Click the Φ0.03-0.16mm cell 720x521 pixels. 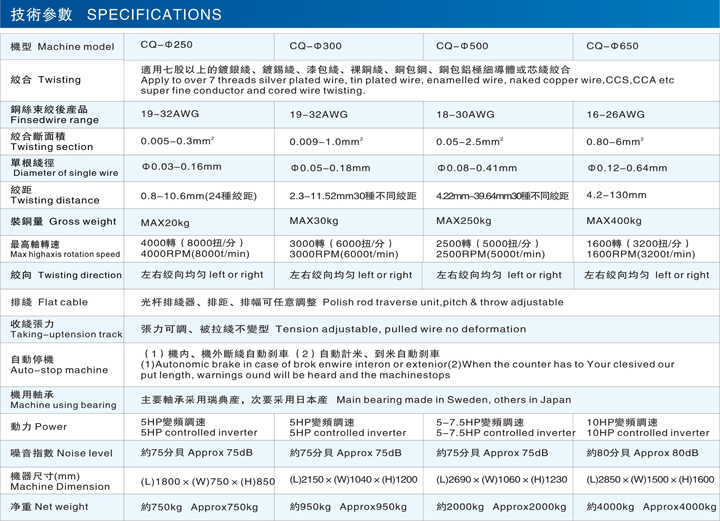click(x=181, y=167)
